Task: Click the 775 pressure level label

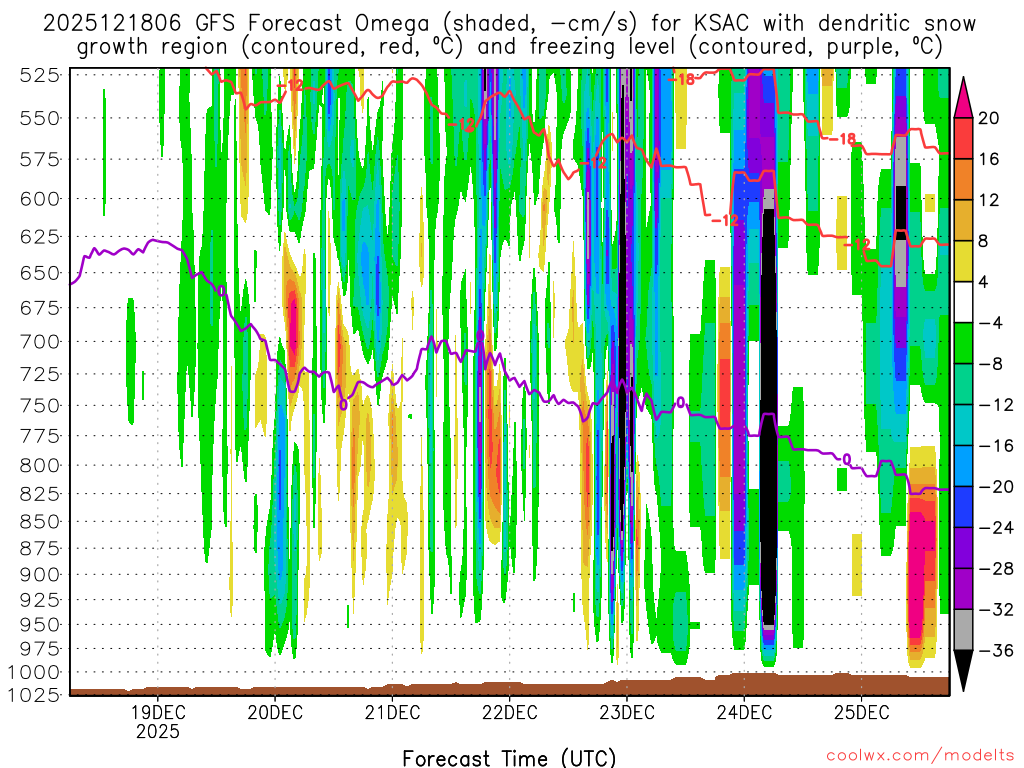Action: pos(40,436)
